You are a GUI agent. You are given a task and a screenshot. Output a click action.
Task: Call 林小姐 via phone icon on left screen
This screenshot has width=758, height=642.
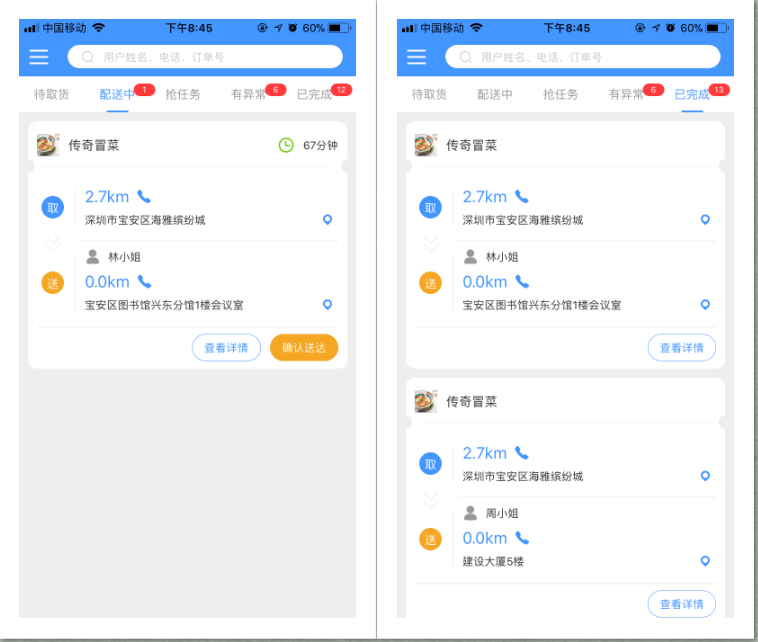click(x=144, y=282)
